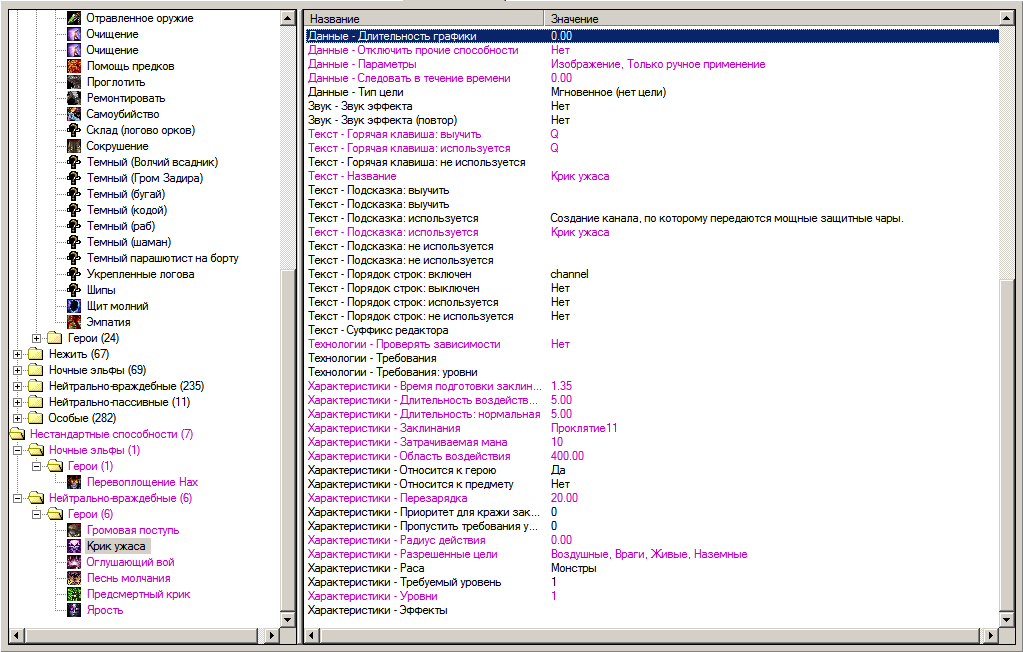Click the ability tree's vertical scrollbar down arrow
Image resolution: width=1023 pixels, height=652 pixels.
click(x=289, y=621)
